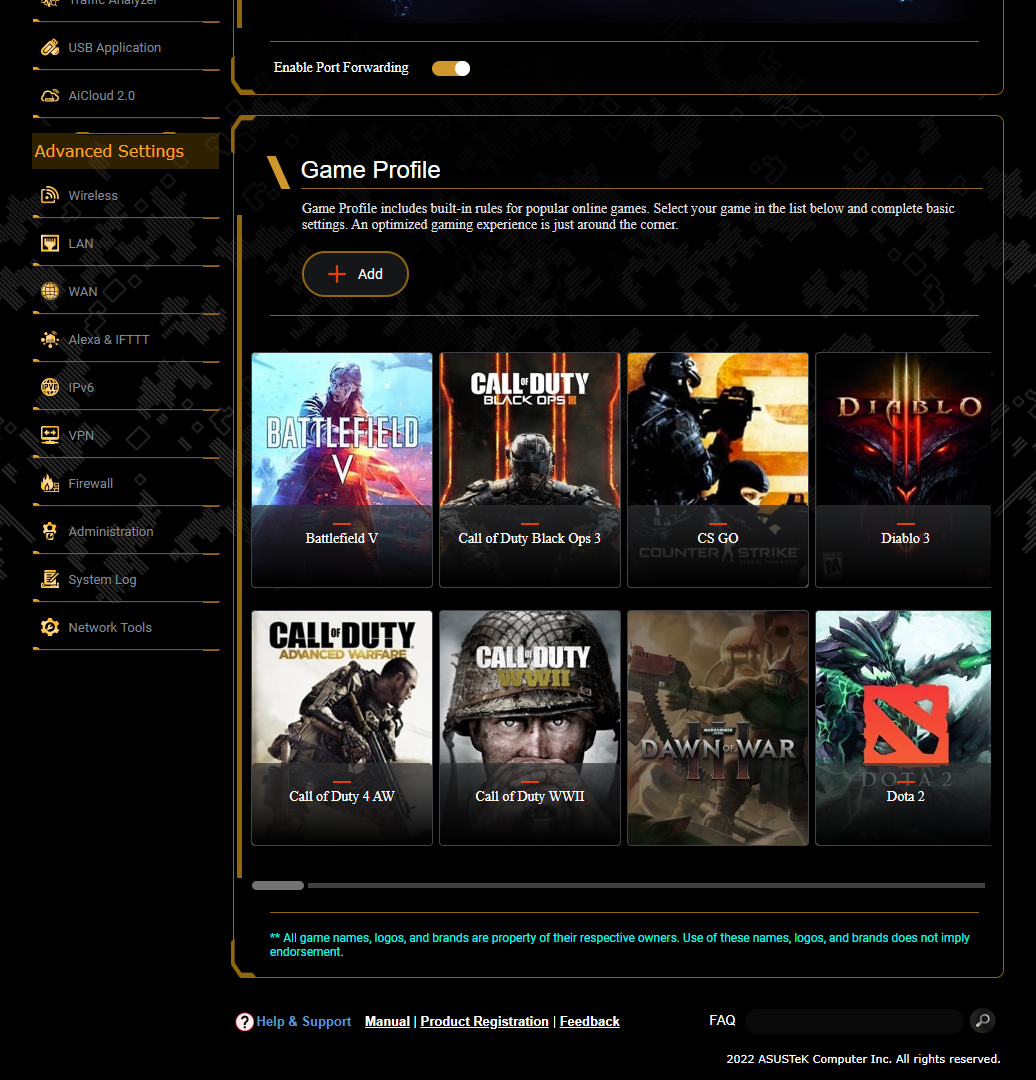Click the Game Profile heading text
Viewport: 1036px width, 1080px height.
click(371, 170)
